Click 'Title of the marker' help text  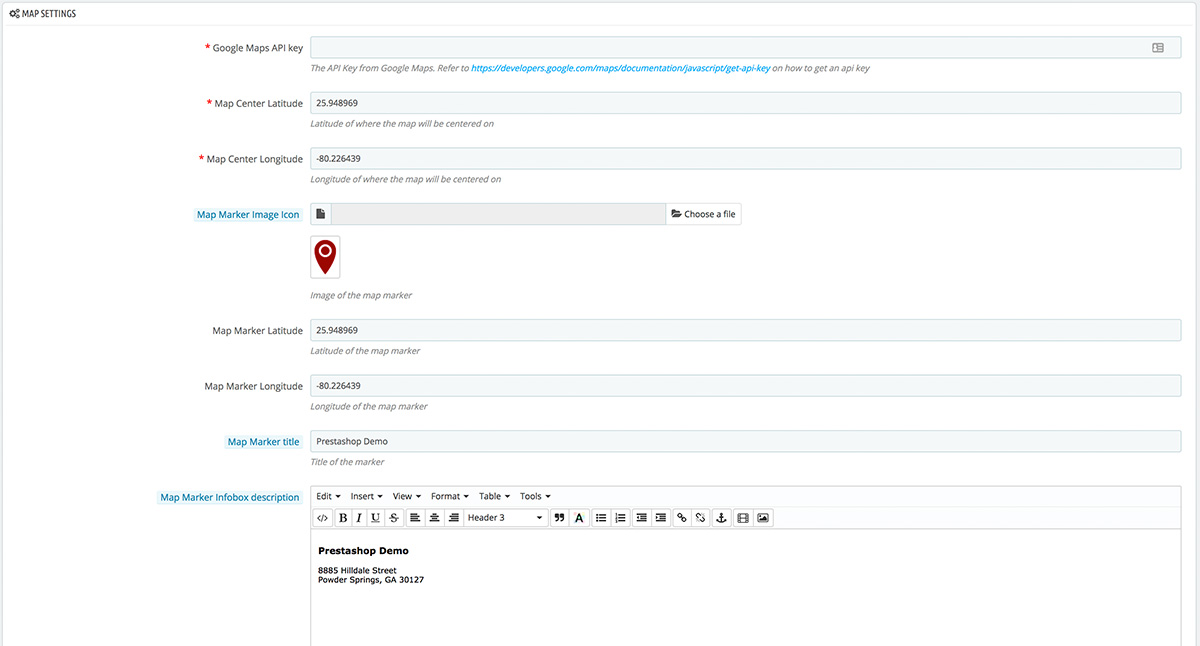(347, 462)
